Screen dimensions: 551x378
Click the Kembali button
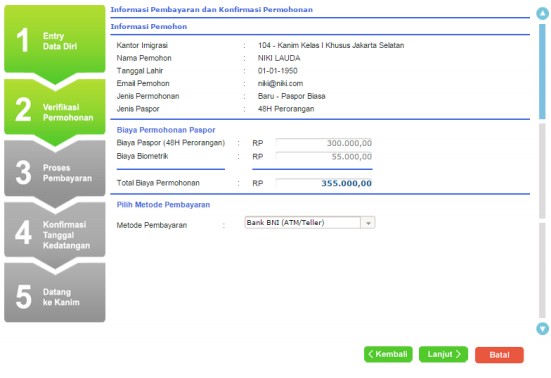(x=388, y=354)
